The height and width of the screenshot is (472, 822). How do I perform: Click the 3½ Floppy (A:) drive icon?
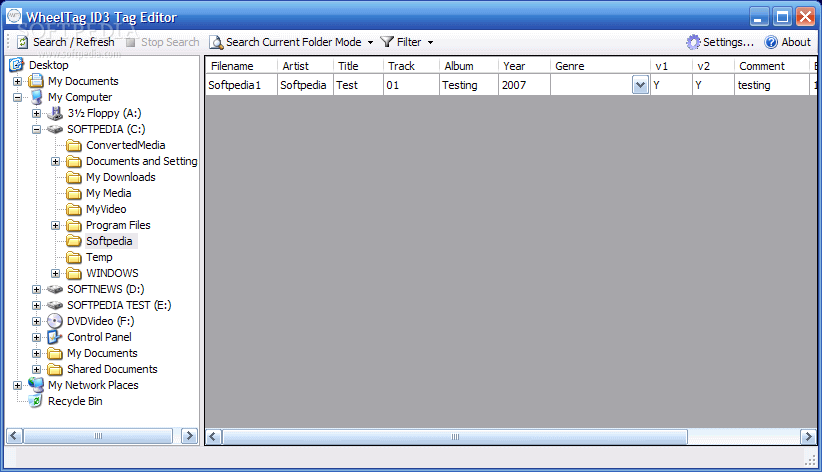click(x=55, y=113)
